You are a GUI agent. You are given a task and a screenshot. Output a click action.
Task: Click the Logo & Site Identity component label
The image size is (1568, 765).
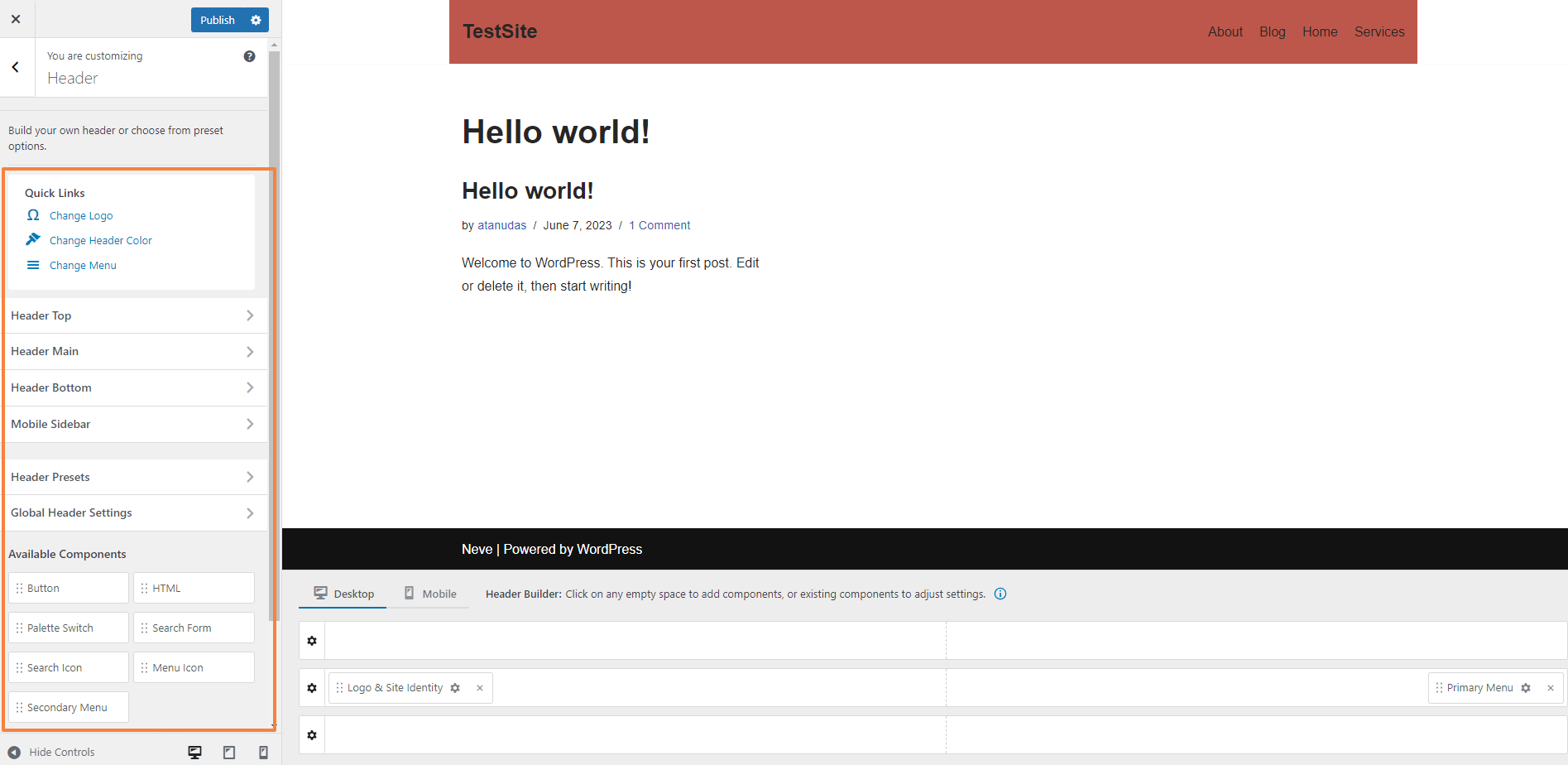[395, 688]
